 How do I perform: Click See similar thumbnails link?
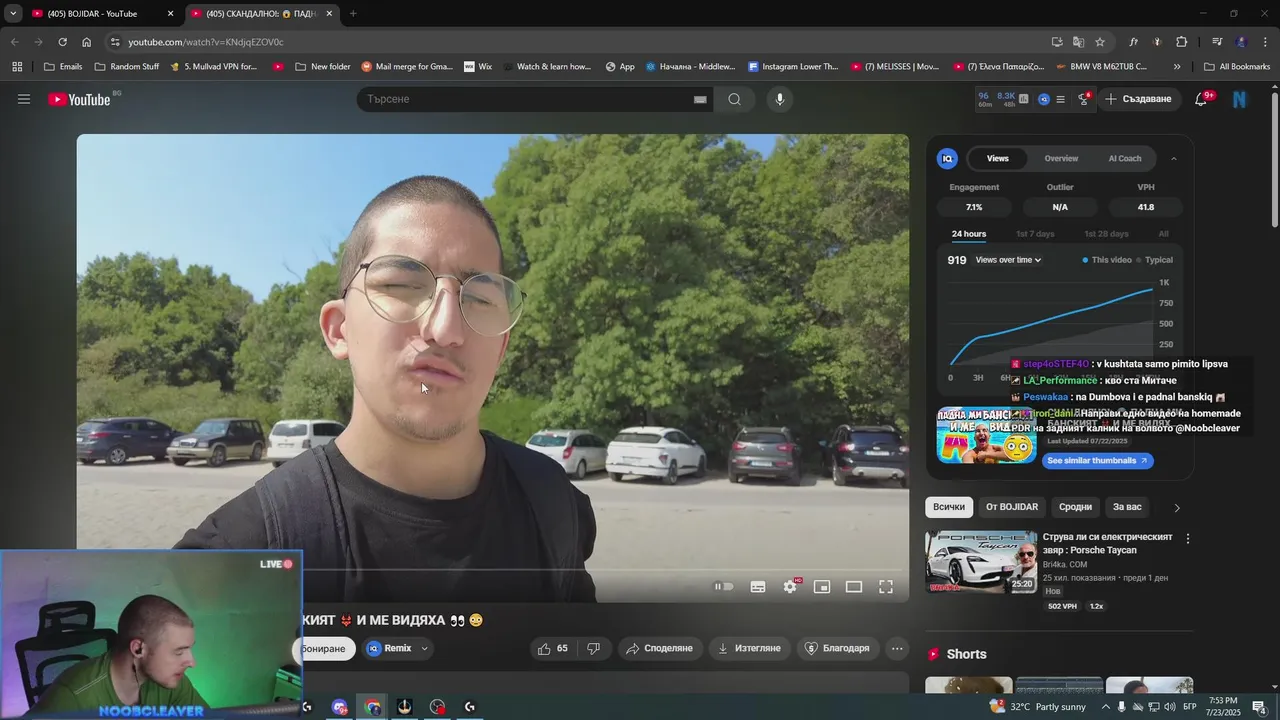[1097, 461]
